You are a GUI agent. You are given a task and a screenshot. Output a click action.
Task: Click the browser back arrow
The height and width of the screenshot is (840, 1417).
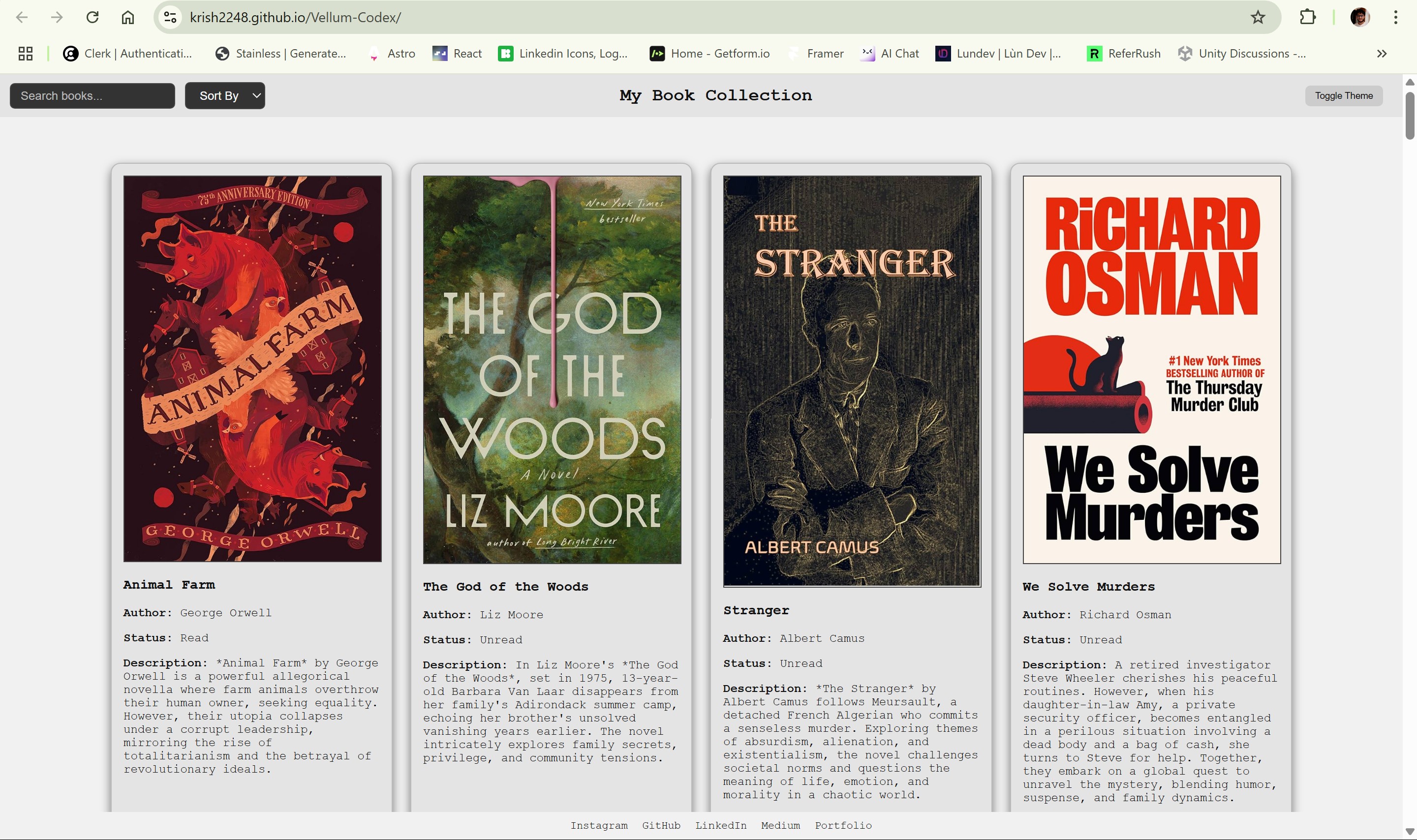22,18
